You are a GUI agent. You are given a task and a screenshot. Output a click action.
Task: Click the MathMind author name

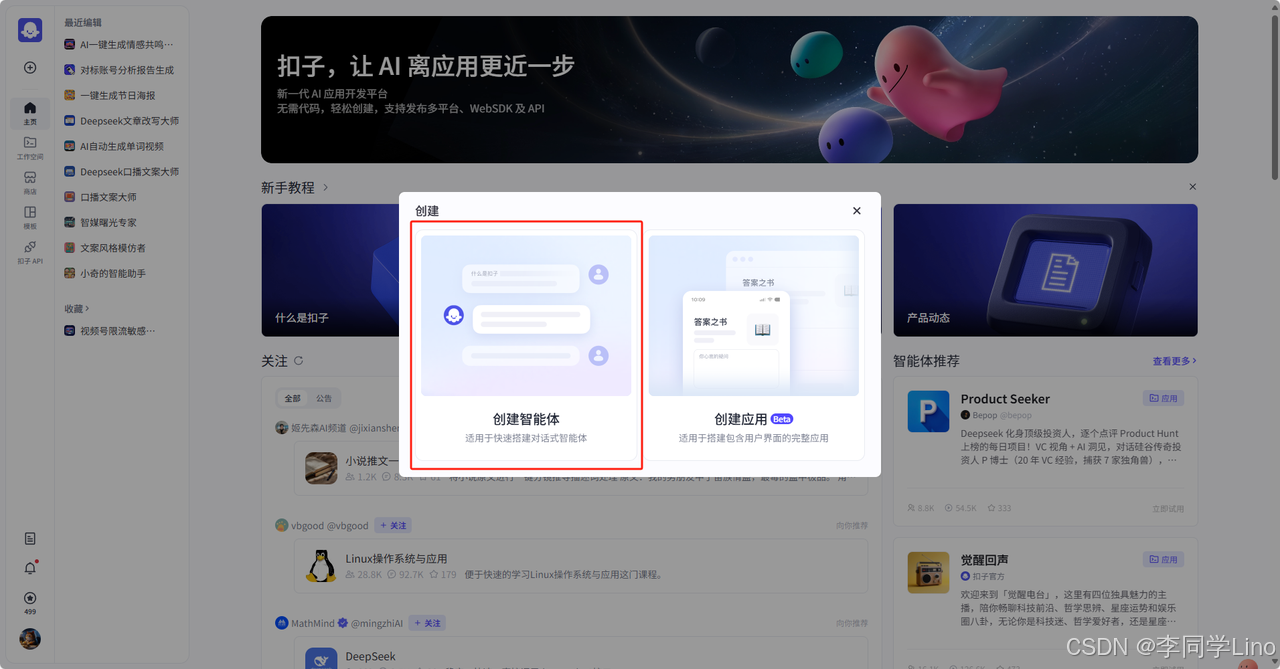tap(313, 623)
